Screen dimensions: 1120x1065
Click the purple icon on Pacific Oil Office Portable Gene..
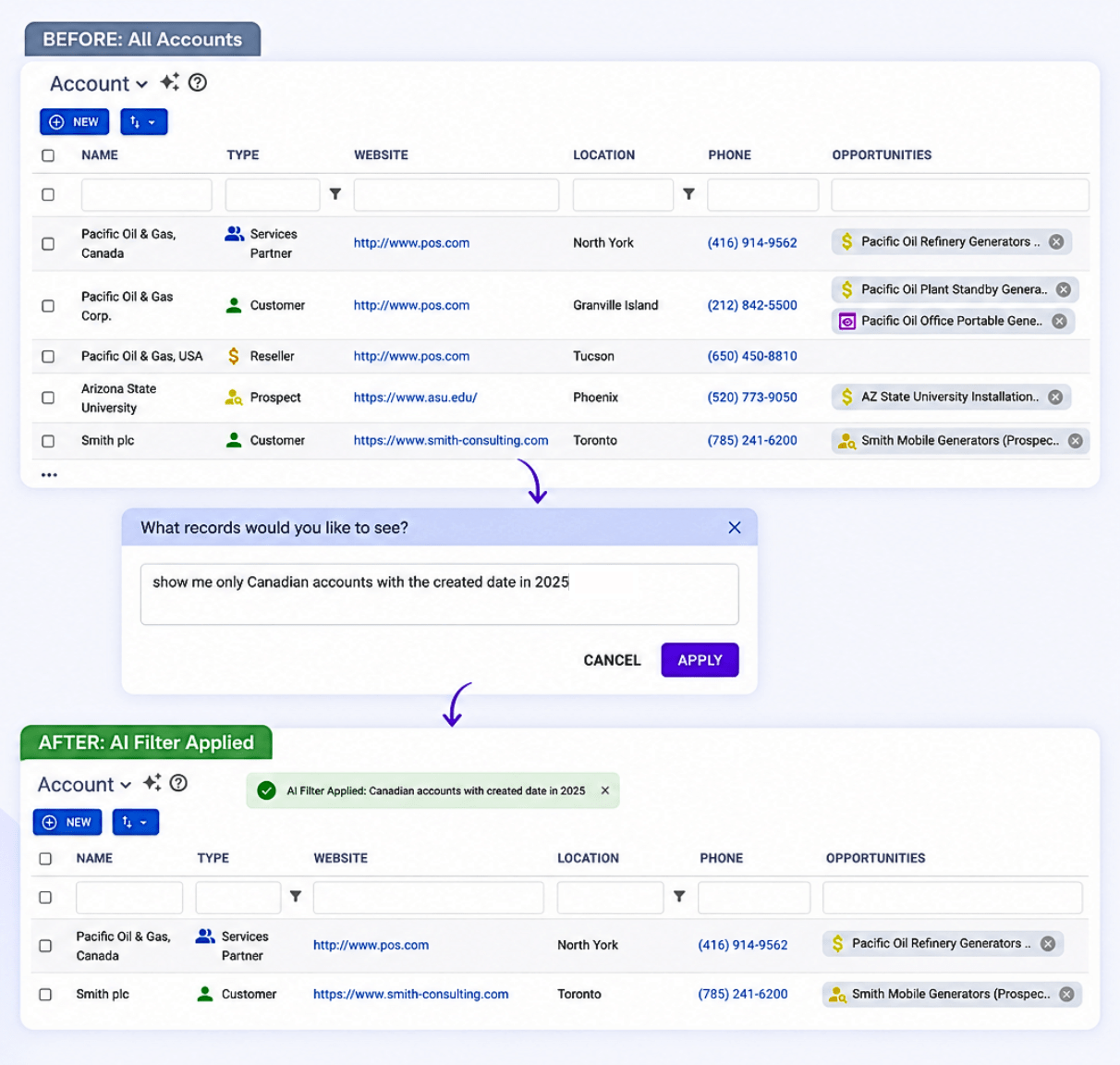[847, 321]
